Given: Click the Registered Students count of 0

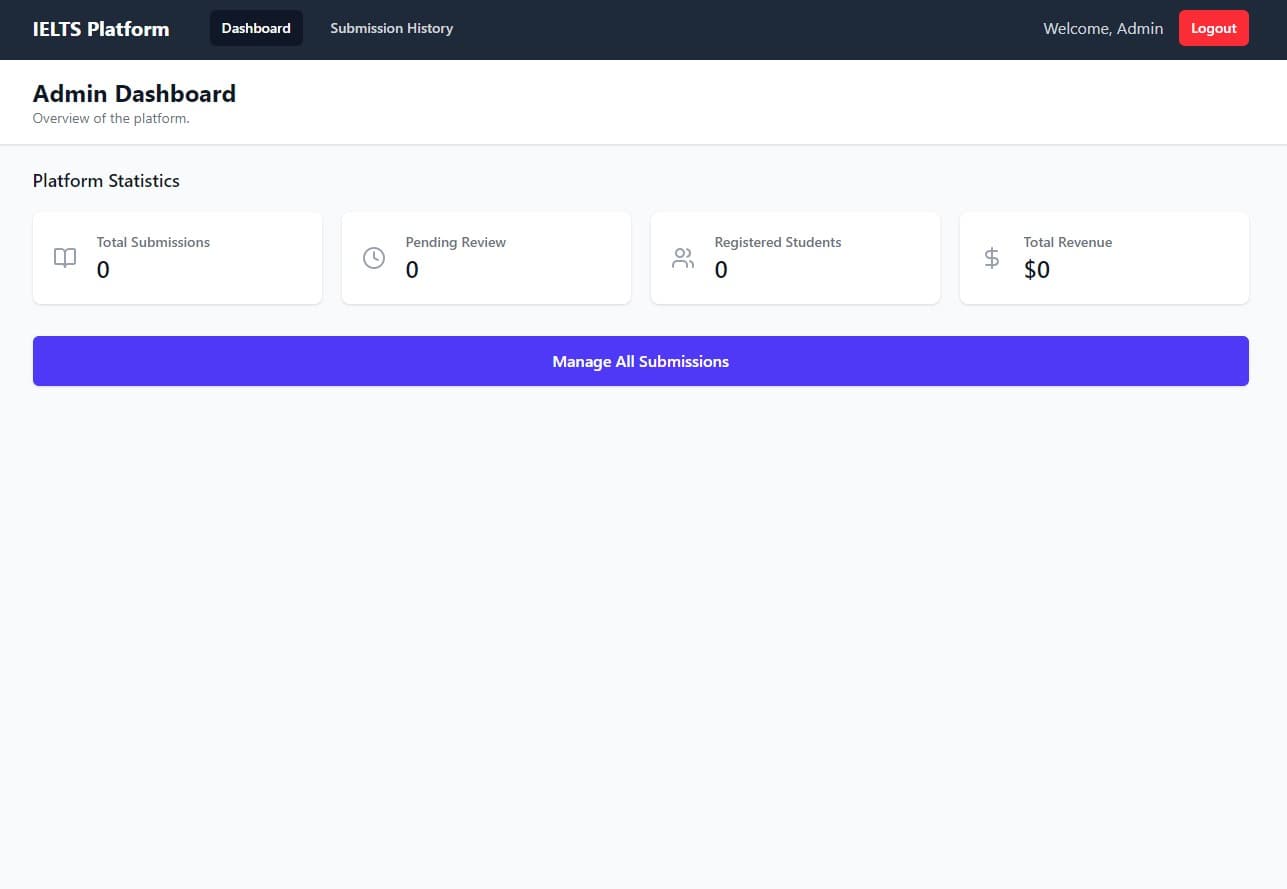Looking at the screenshot, I should coord(721,270).
